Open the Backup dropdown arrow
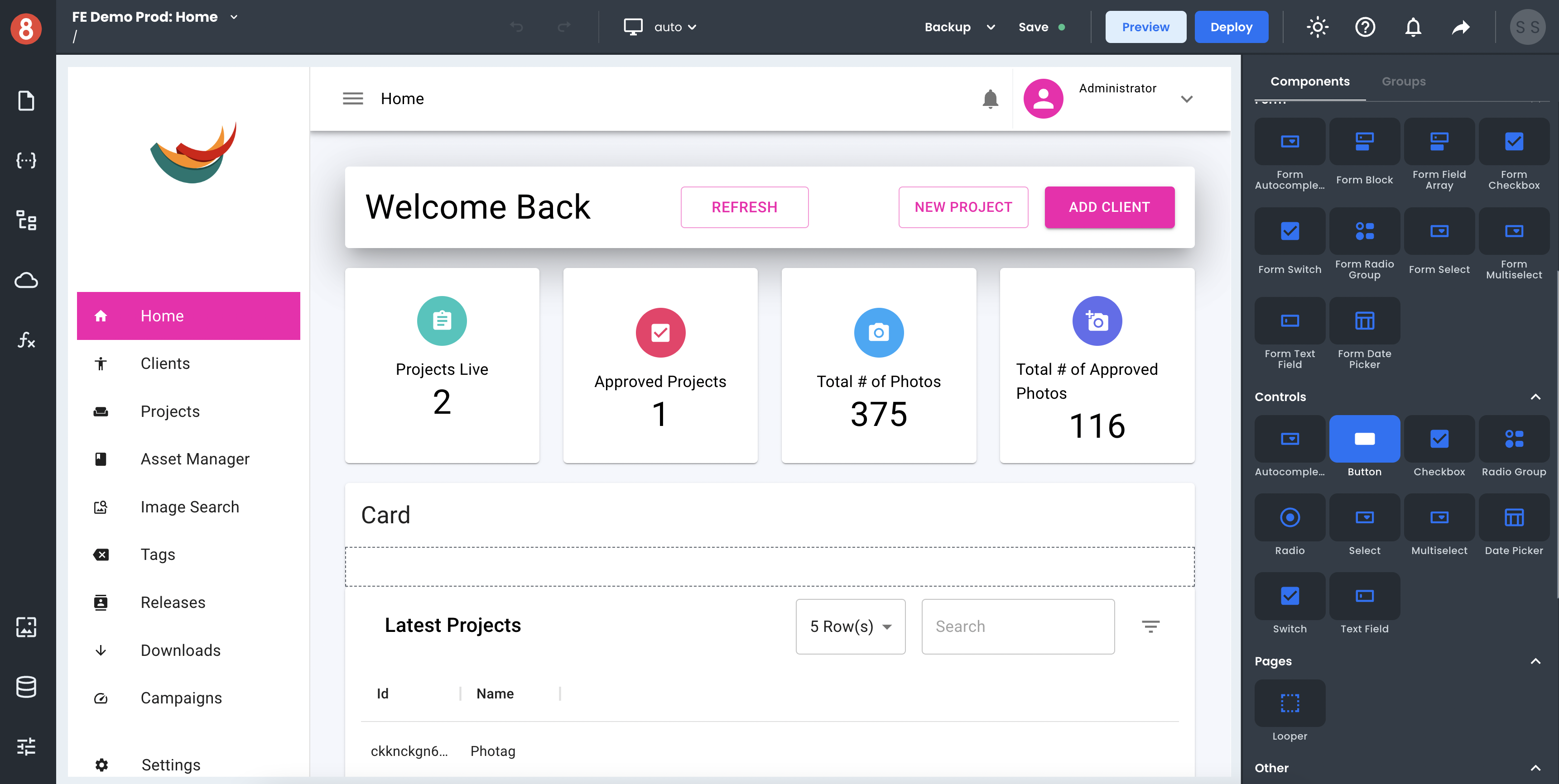The image size is (1559, 784). pyautogui.click(x=991, y=27)
